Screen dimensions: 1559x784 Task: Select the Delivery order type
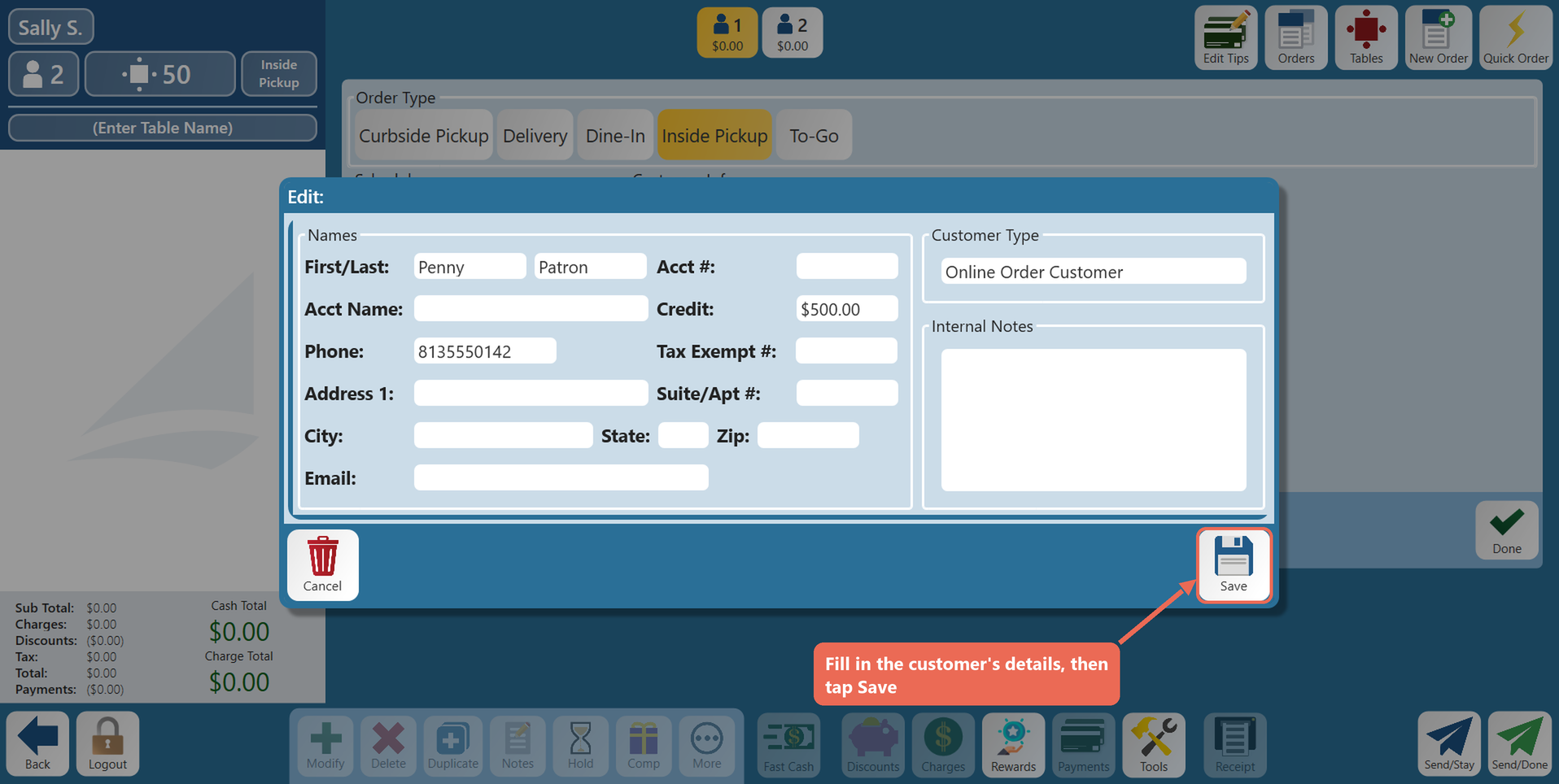coord(535,135)
